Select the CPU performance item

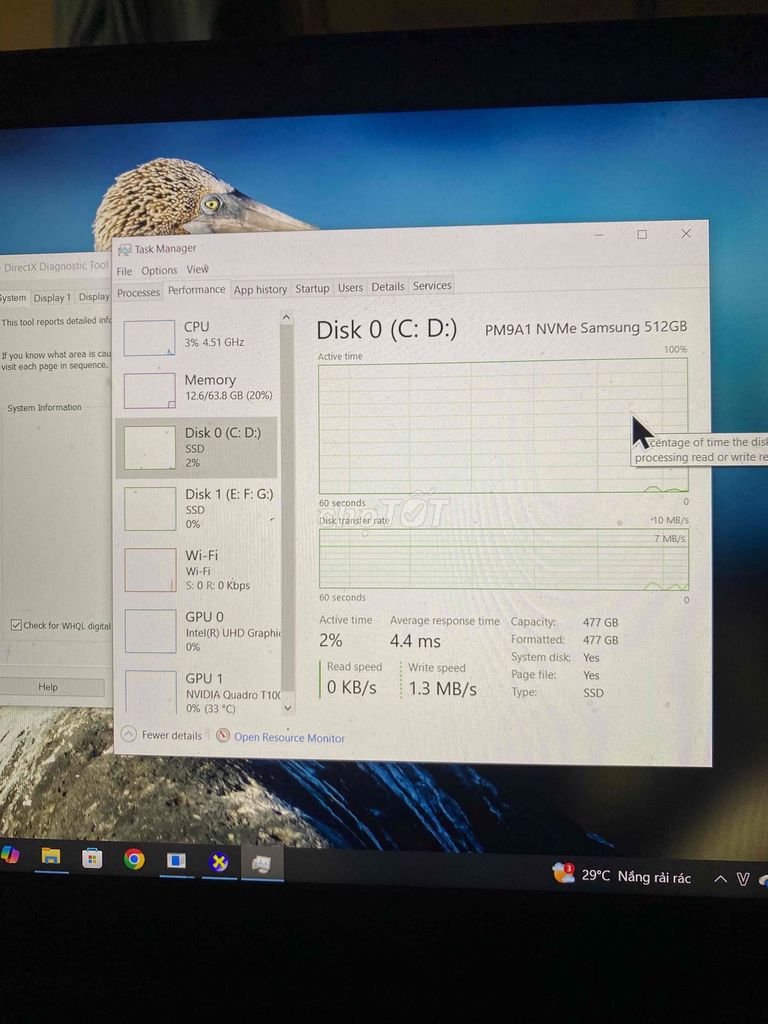click(x=197, y=336)
